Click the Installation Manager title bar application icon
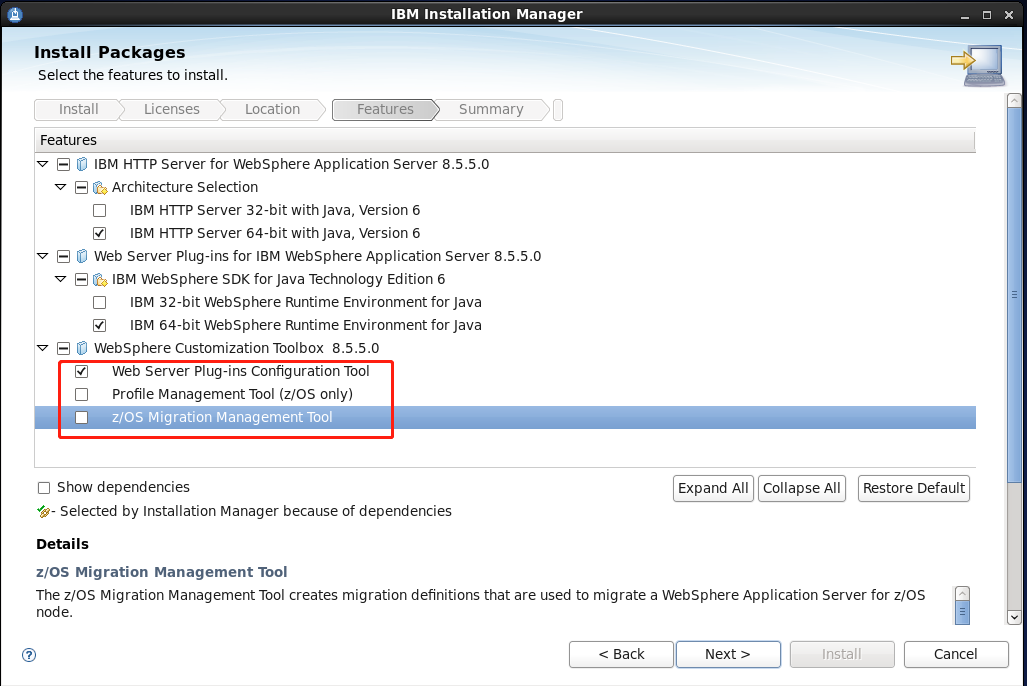1027x686 pixels. point(14,14)
